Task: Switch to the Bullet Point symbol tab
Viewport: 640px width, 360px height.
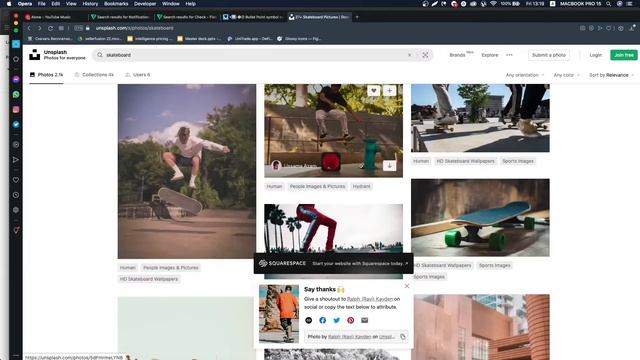Action: click(253, 17)
